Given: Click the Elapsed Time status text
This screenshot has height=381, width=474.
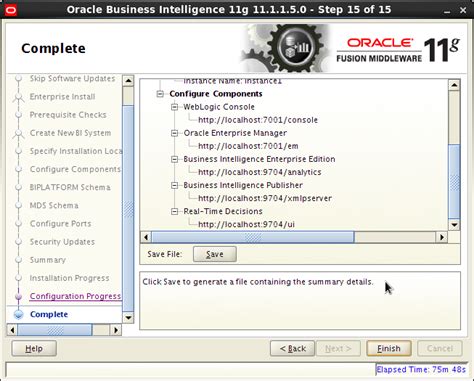Looking at the screenshot, I should click(421, 370).
